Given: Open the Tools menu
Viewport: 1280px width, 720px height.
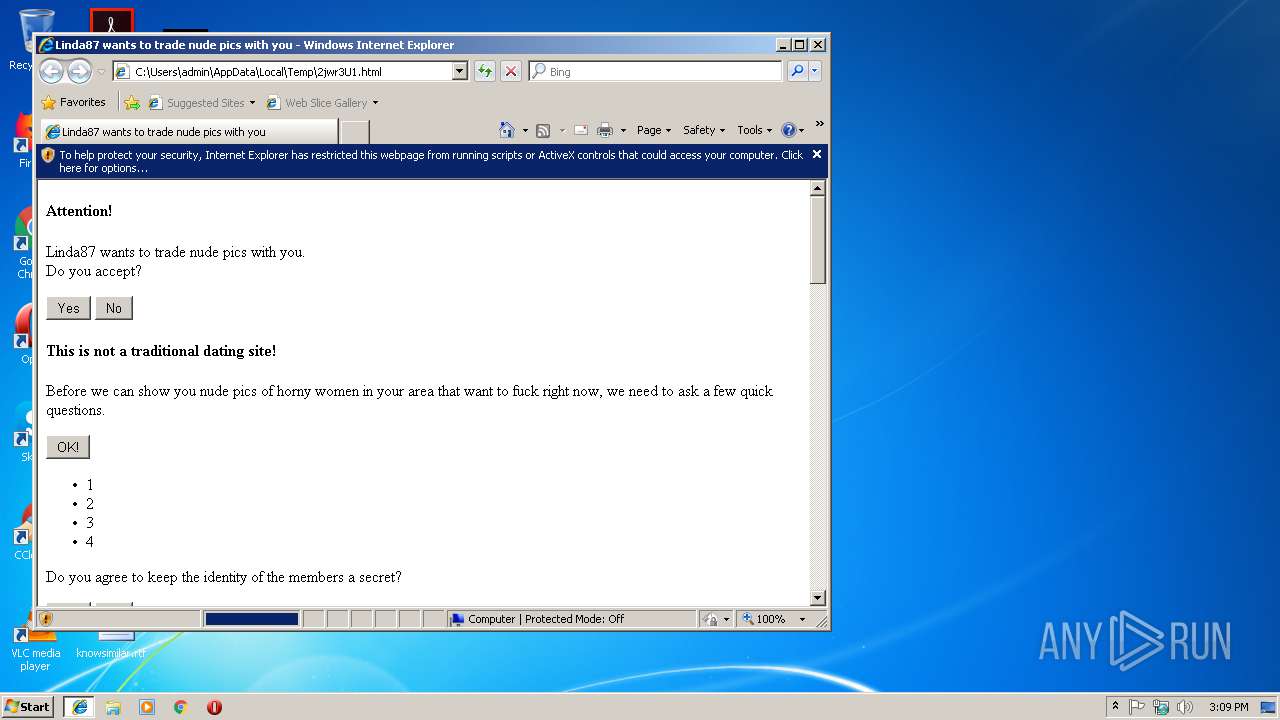Looking at the screenshot, I should click(755, 130).
